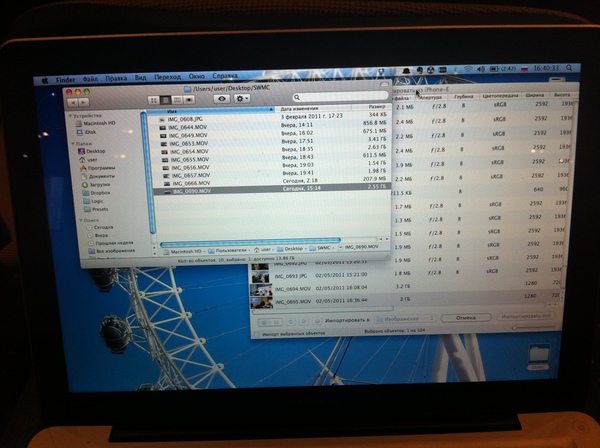Open Desktop folder in the sidebar

pyautogui.click(x=92, y=151)
